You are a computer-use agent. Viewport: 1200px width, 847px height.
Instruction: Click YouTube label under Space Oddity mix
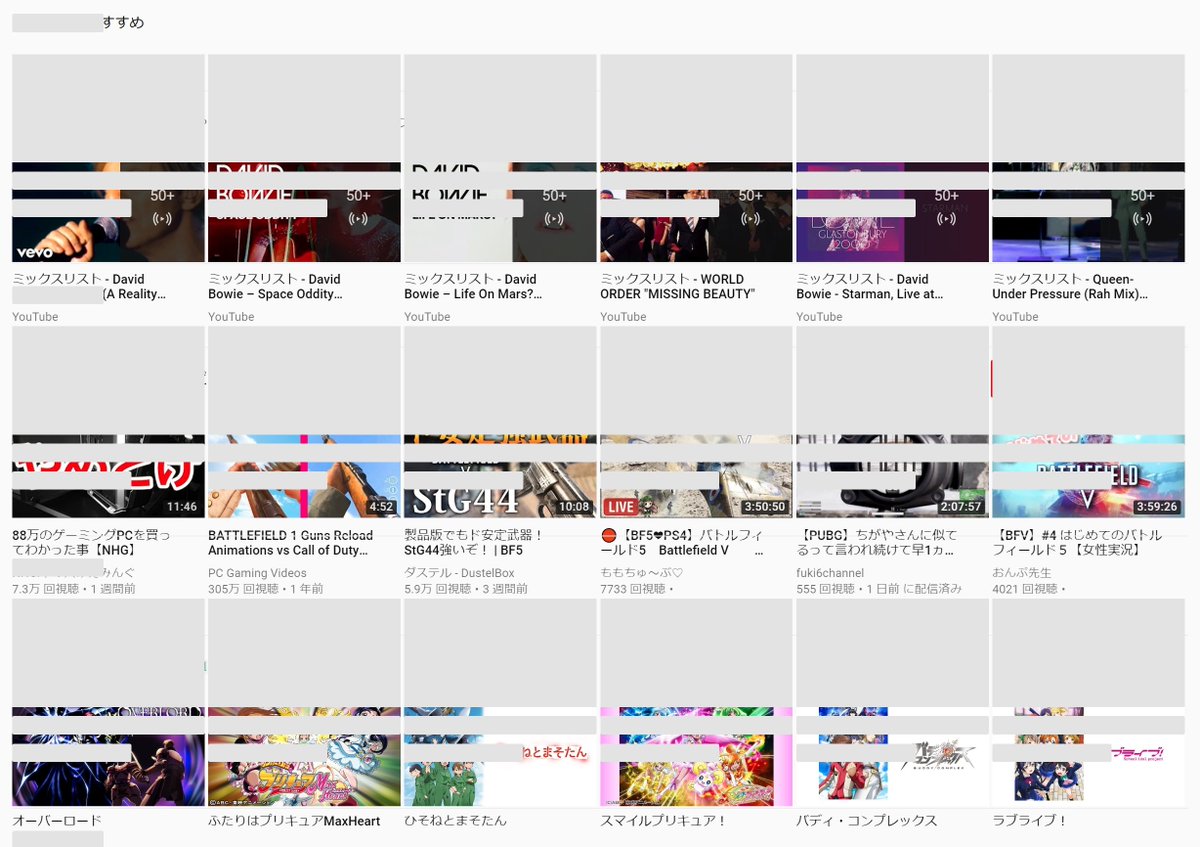pyautogui.click(x=231, y=317)
